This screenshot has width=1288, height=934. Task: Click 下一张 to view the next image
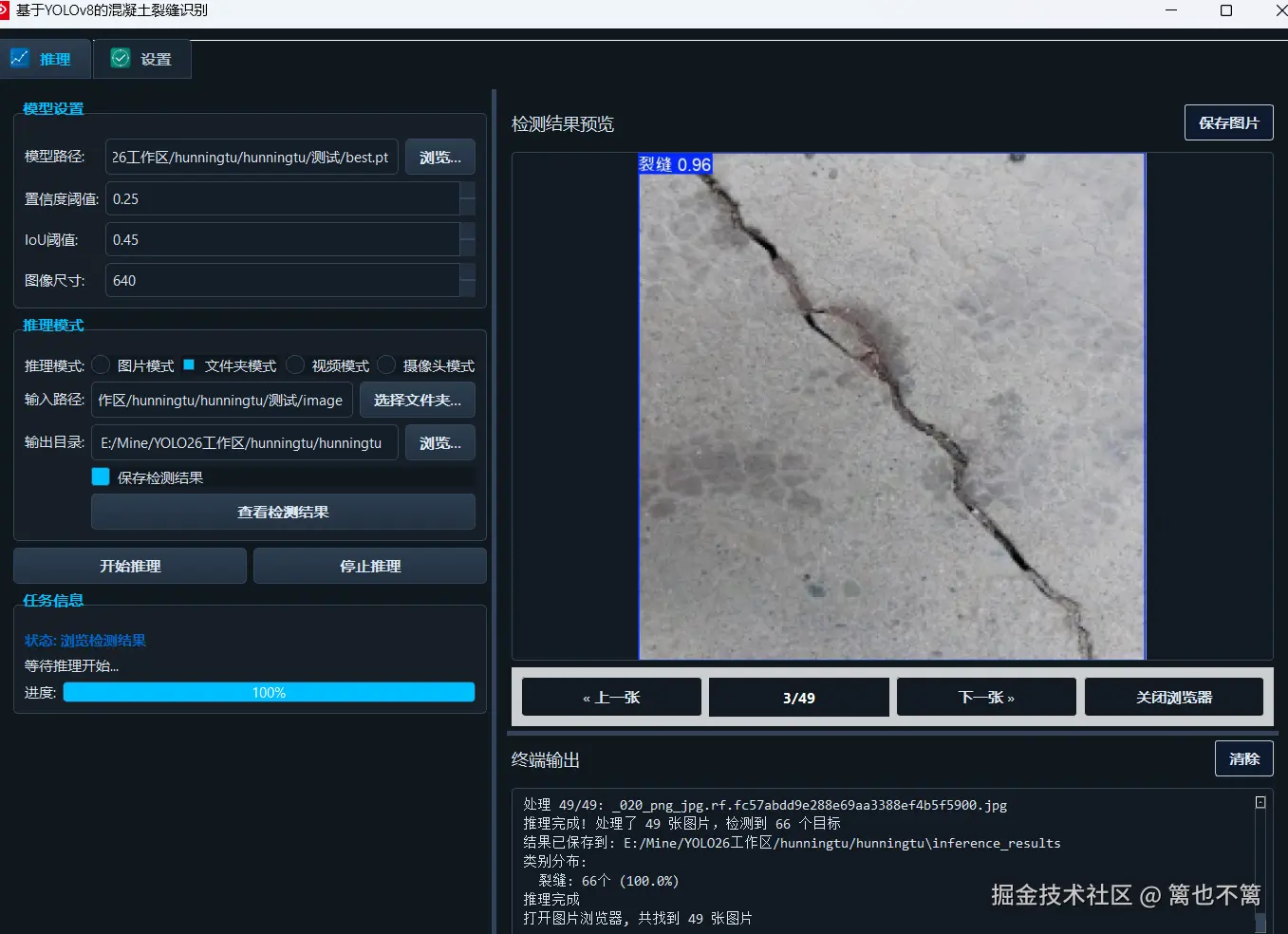coord(985,697)
